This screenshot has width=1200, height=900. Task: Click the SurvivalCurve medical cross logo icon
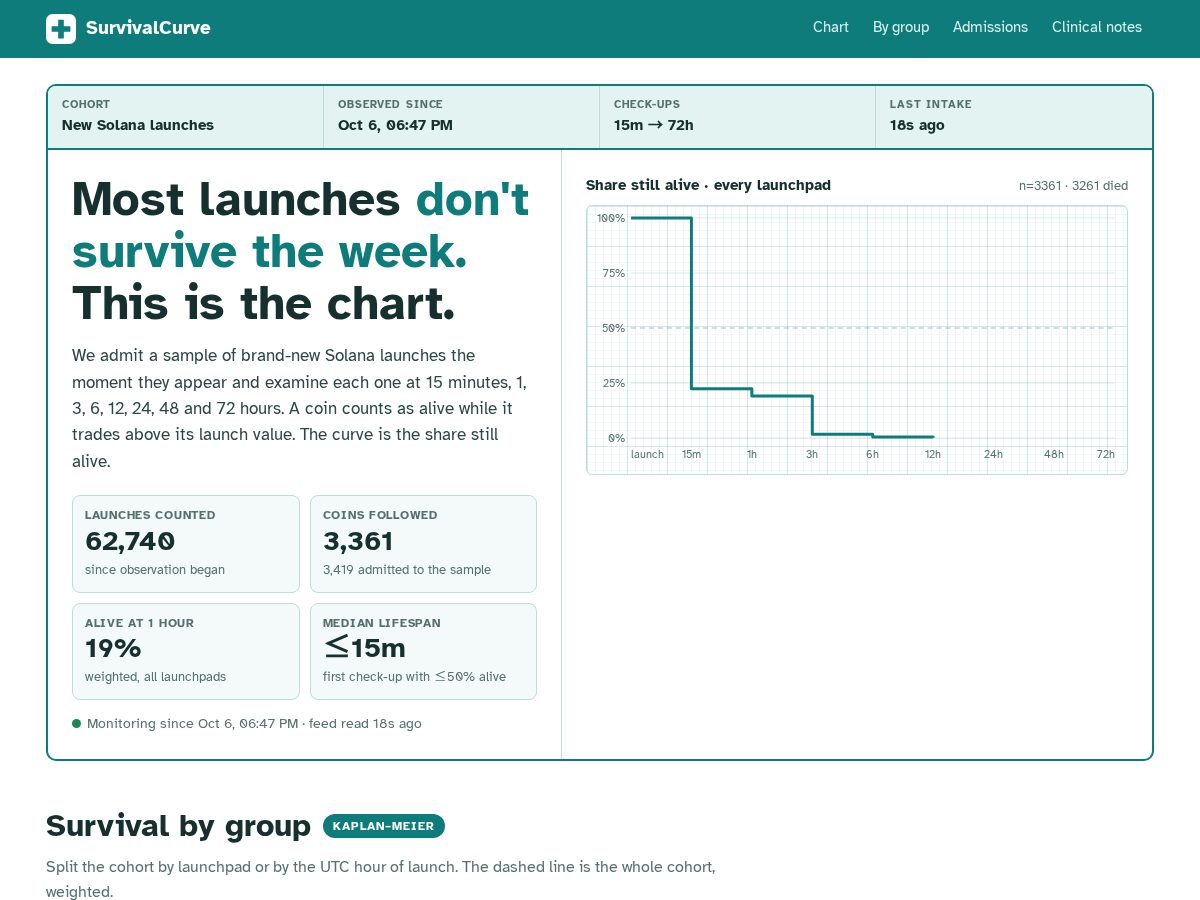coord(61,29)
